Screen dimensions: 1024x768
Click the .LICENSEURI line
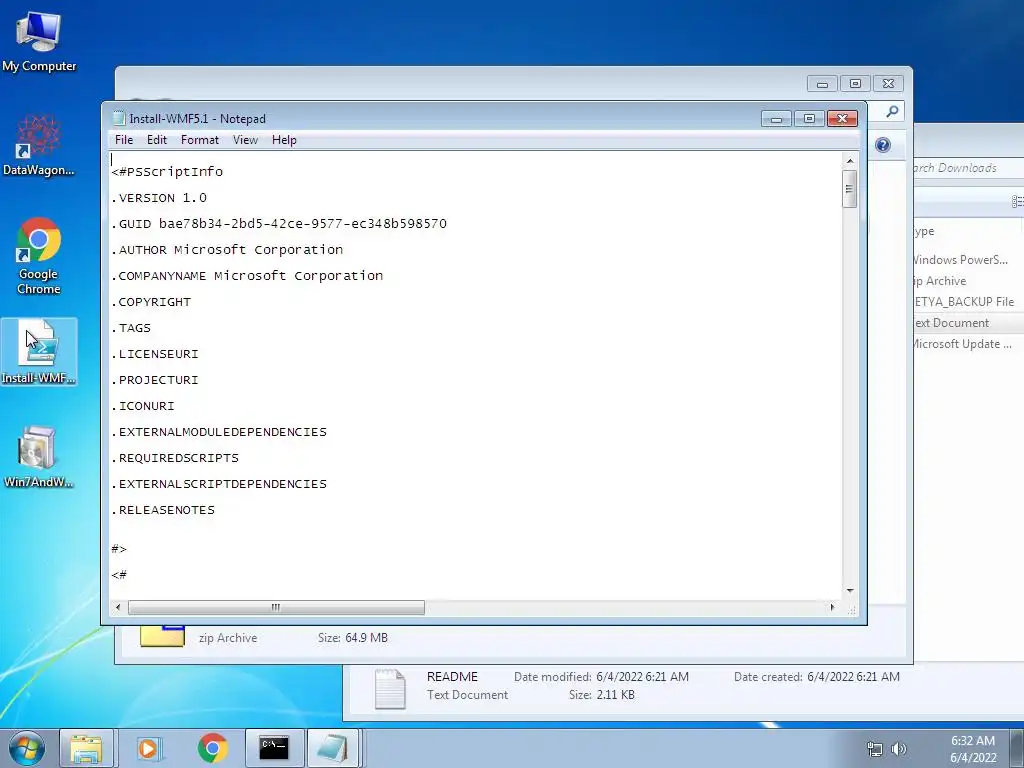point(155,354)
